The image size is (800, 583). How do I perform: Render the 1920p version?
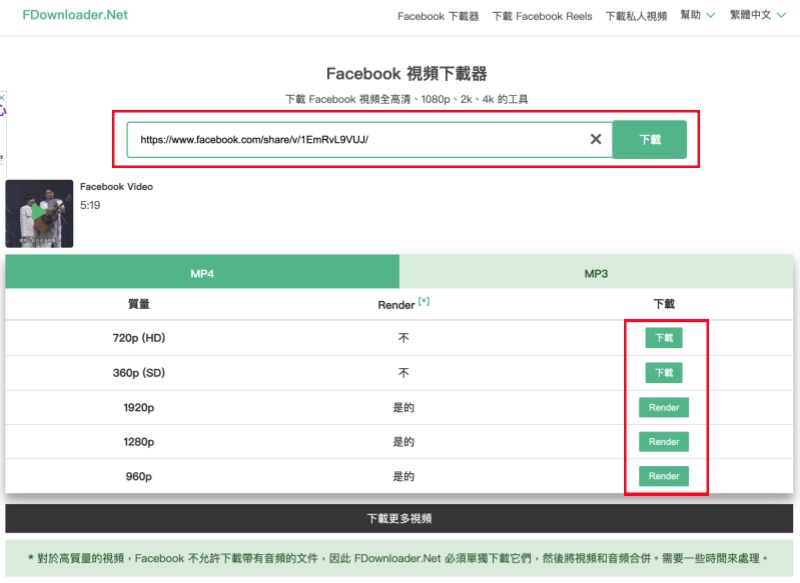(x=664, y=408)
